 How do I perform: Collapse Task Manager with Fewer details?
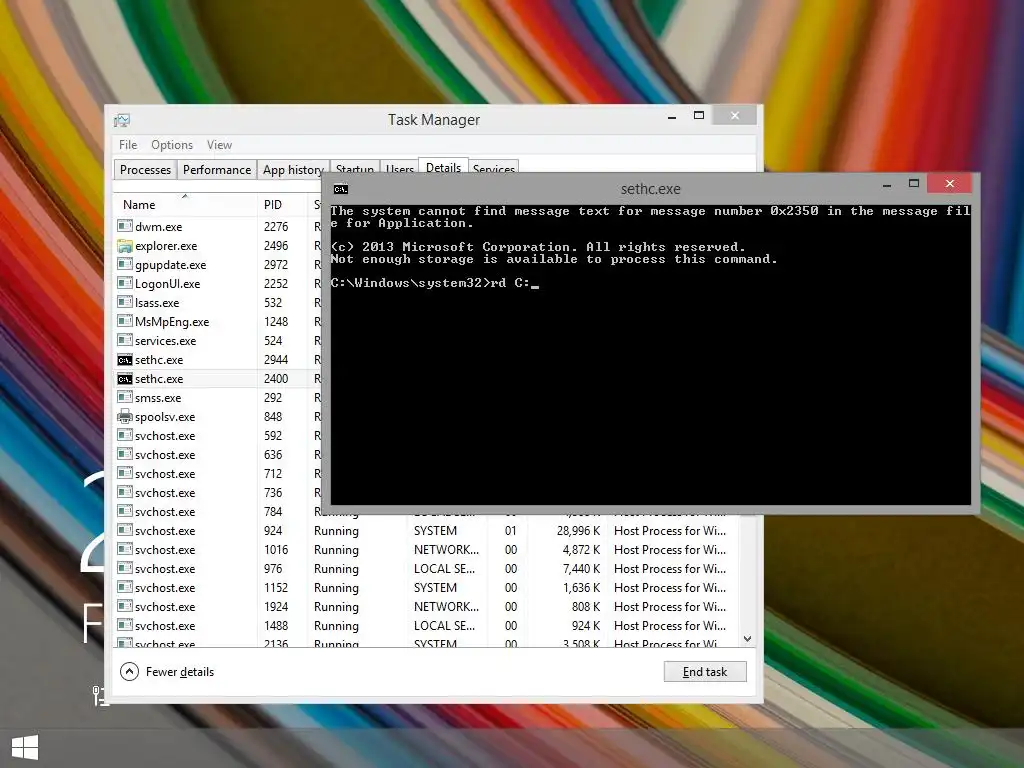pos(167,671)
